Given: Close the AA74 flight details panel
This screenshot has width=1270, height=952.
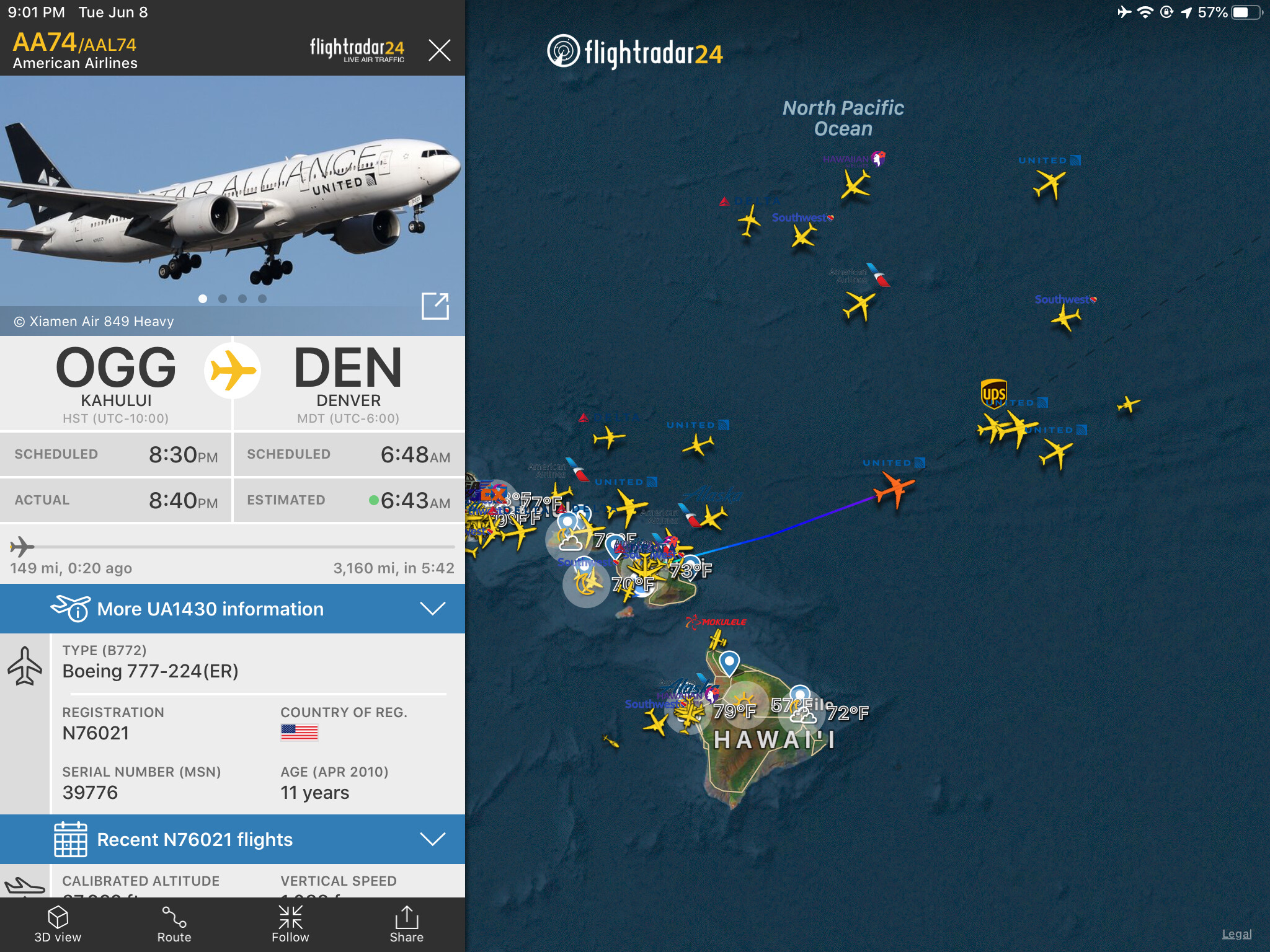Looking at the screenshot, I should [x=439, y=50].
